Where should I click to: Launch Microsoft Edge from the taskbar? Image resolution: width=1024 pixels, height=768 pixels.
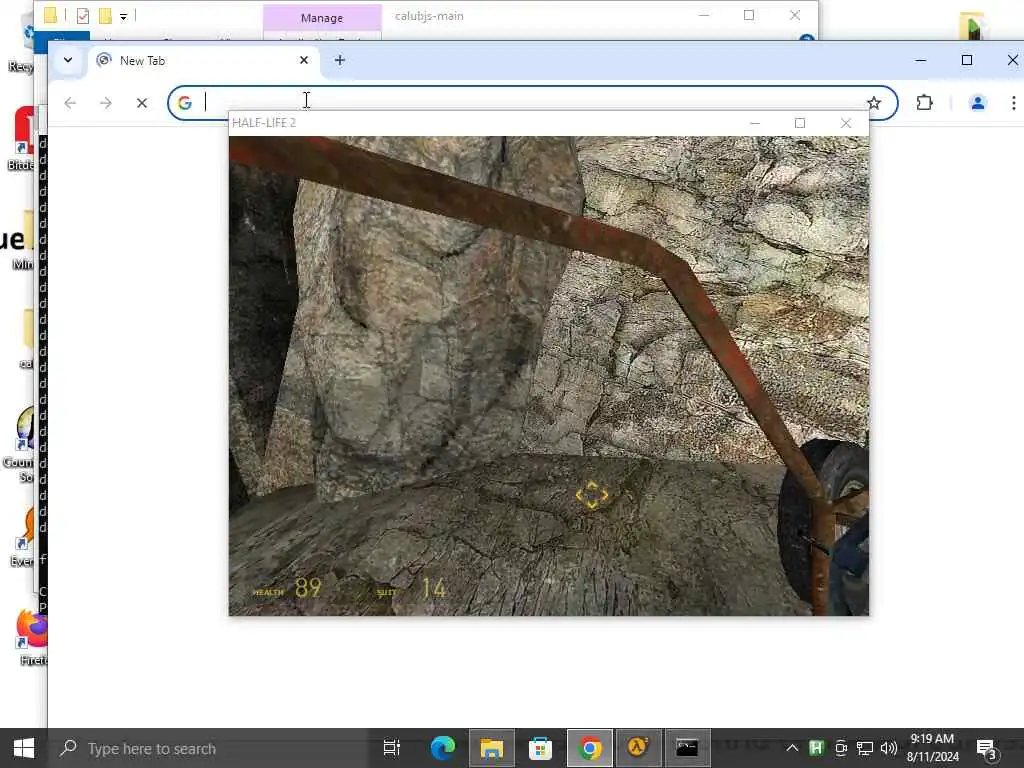(x=443, y=748)
